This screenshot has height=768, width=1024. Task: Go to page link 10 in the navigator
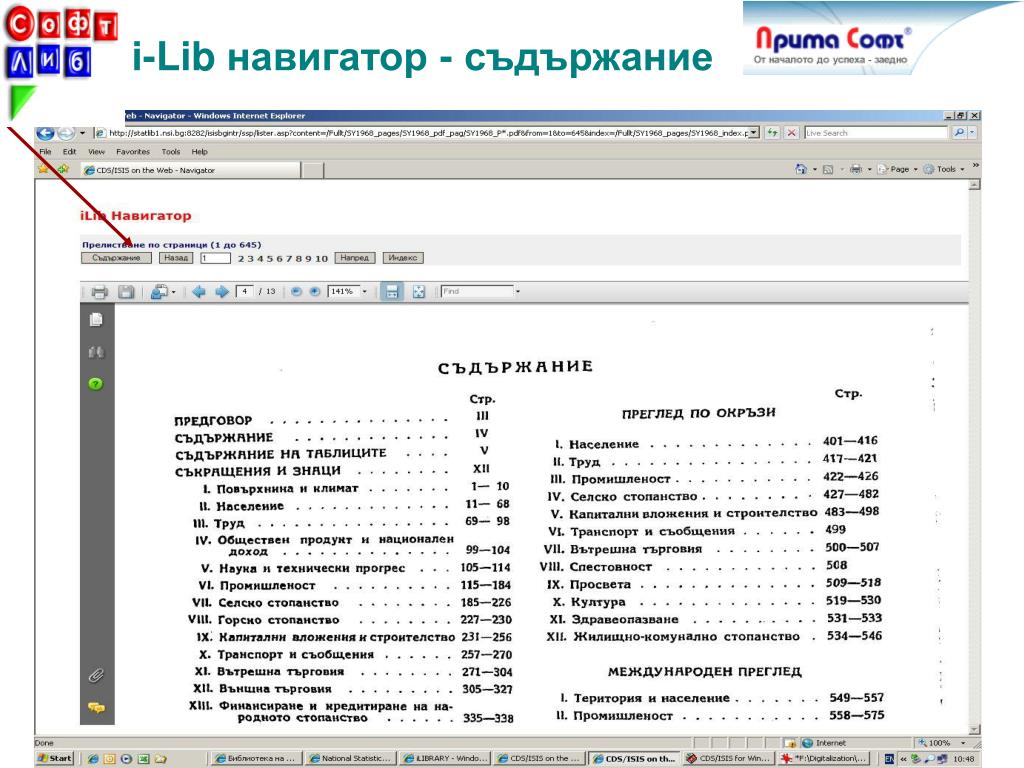click(x=322, y=259)
